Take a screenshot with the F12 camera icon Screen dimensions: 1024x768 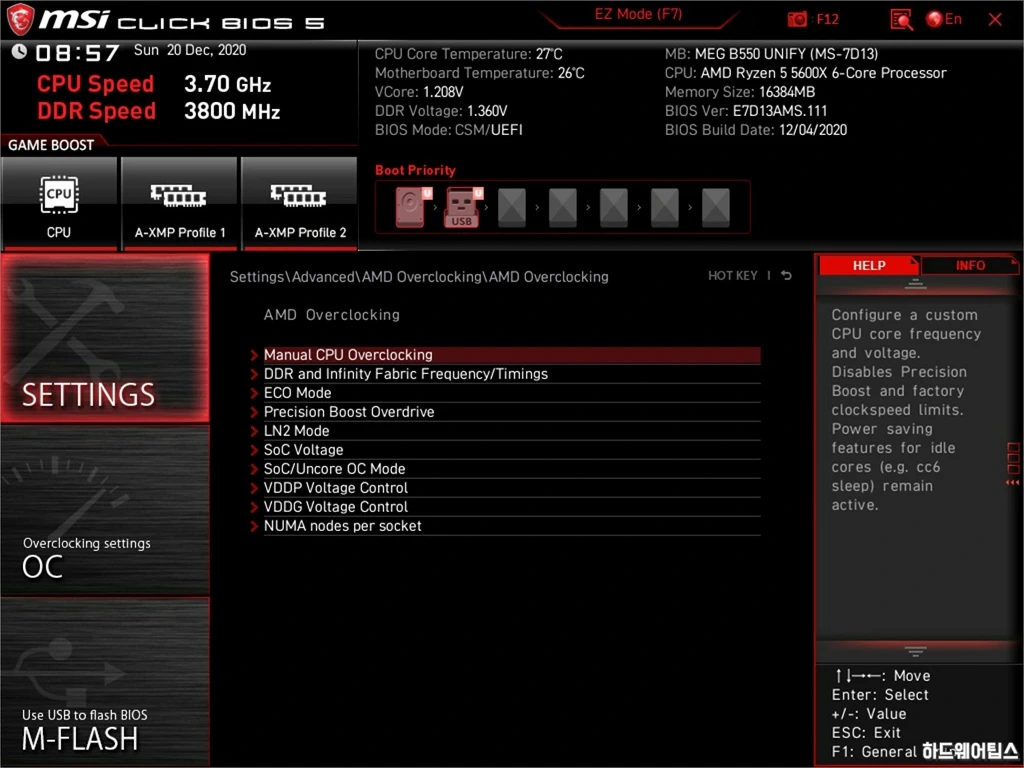tap(797, 20)
